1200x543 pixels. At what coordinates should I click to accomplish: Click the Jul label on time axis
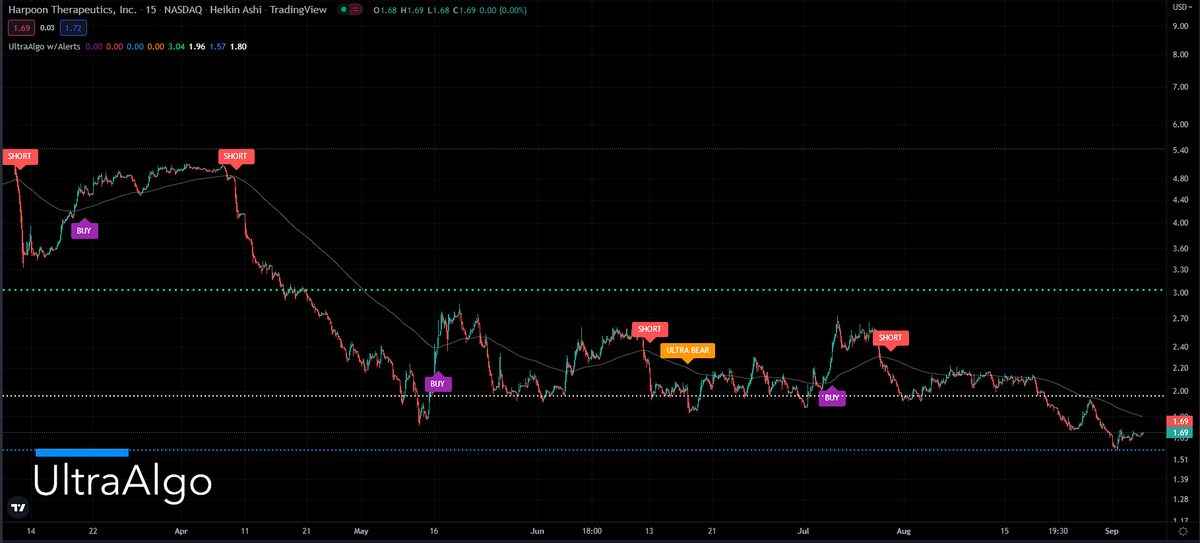(x=805, y=532)
